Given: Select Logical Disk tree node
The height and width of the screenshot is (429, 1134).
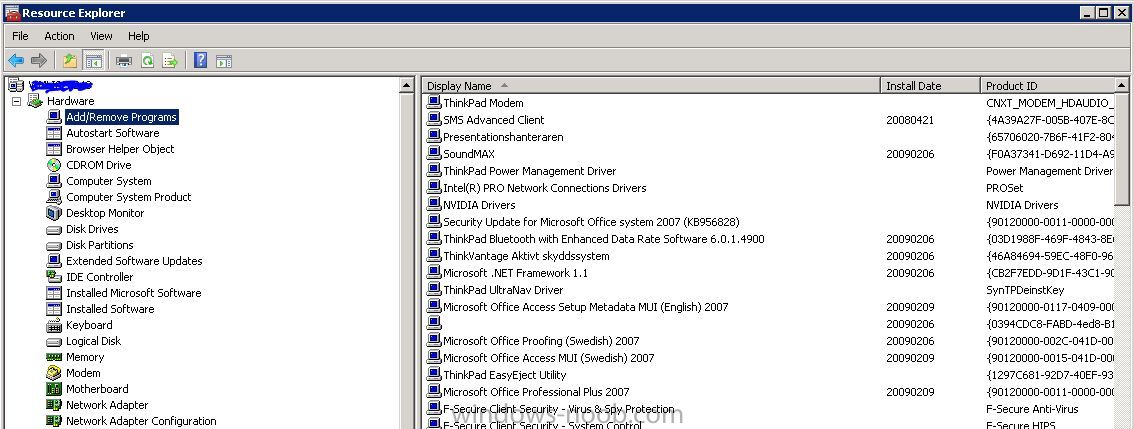Looking at the screenshot, I should [93, 341].
